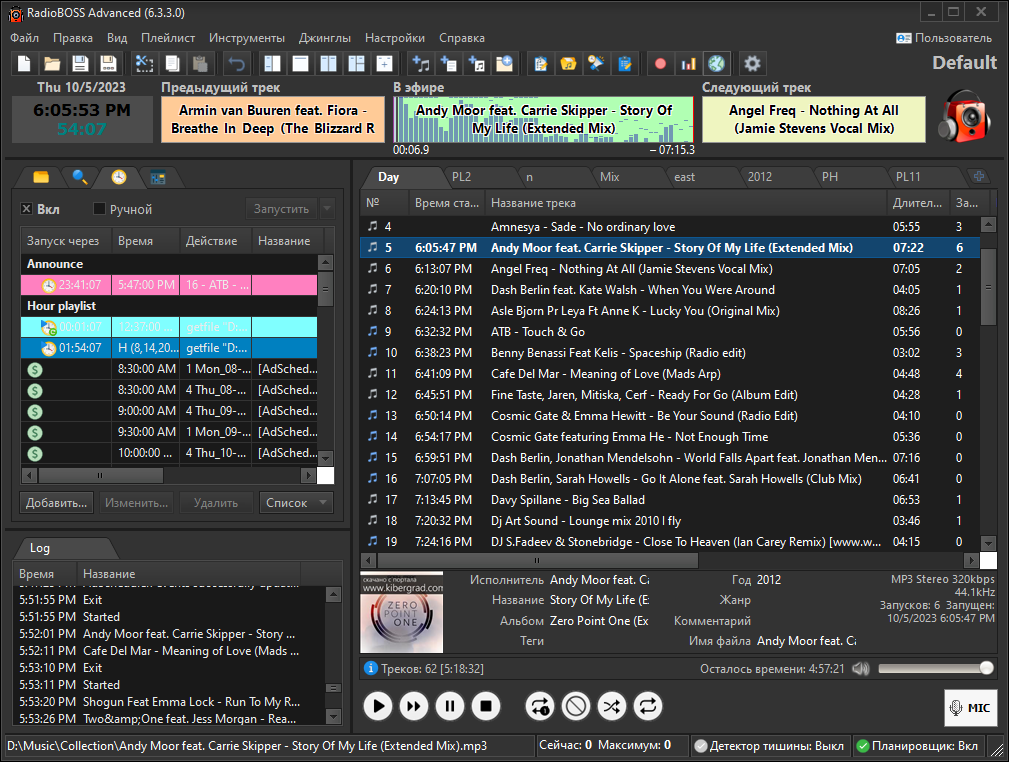Click the Удалить button

(216, 503)
